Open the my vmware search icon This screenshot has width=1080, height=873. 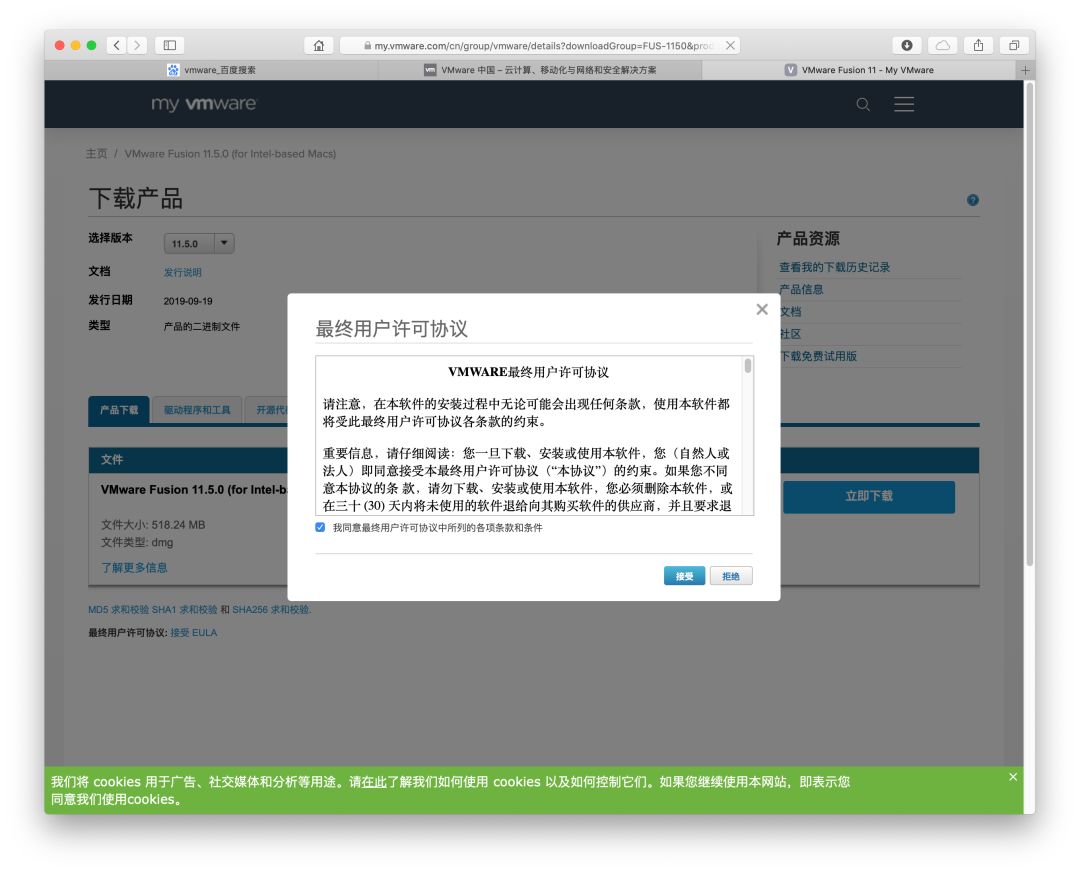pos(863,105)
